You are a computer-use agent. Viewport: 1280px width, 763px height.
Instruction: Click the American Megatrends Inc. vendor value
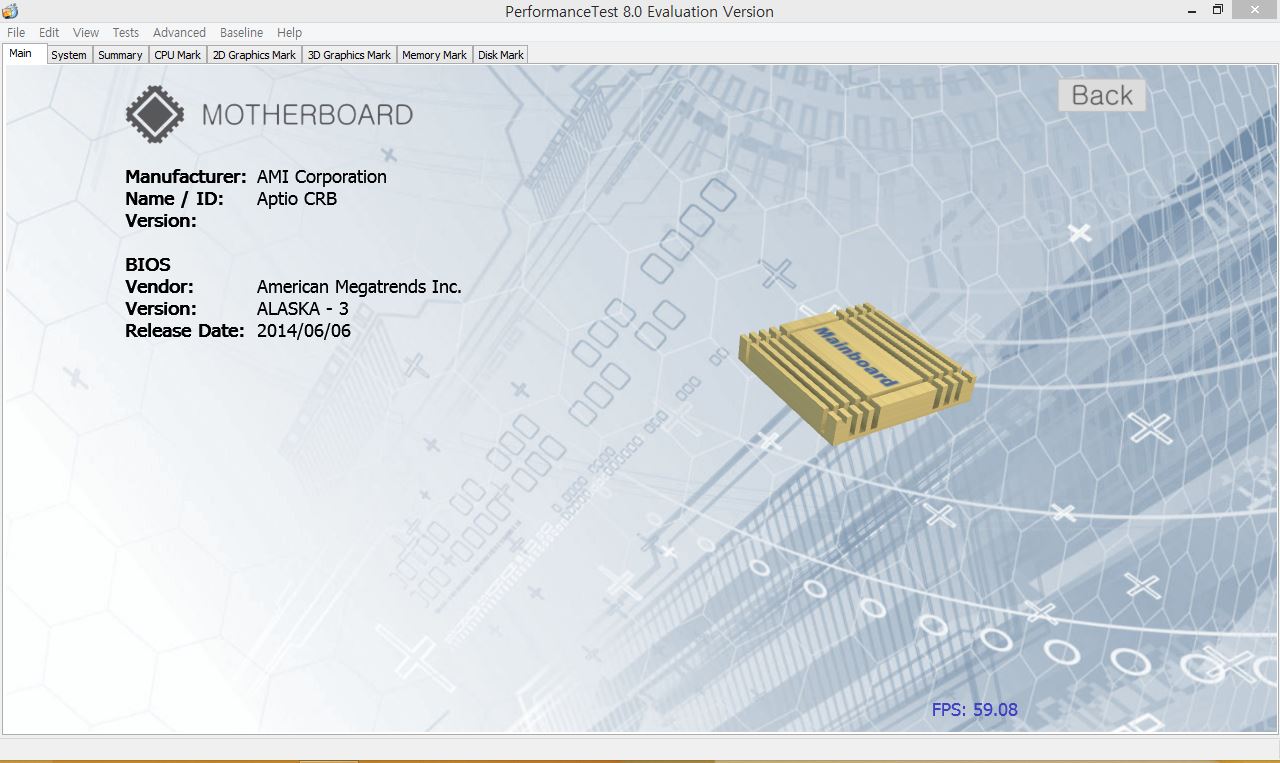(x=359, y=287)
